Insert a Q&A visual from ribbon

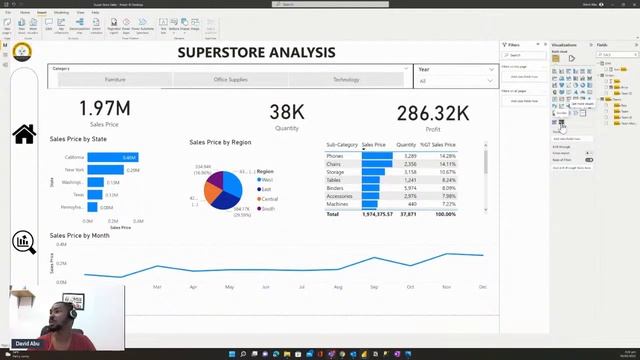tap(49, 24)
